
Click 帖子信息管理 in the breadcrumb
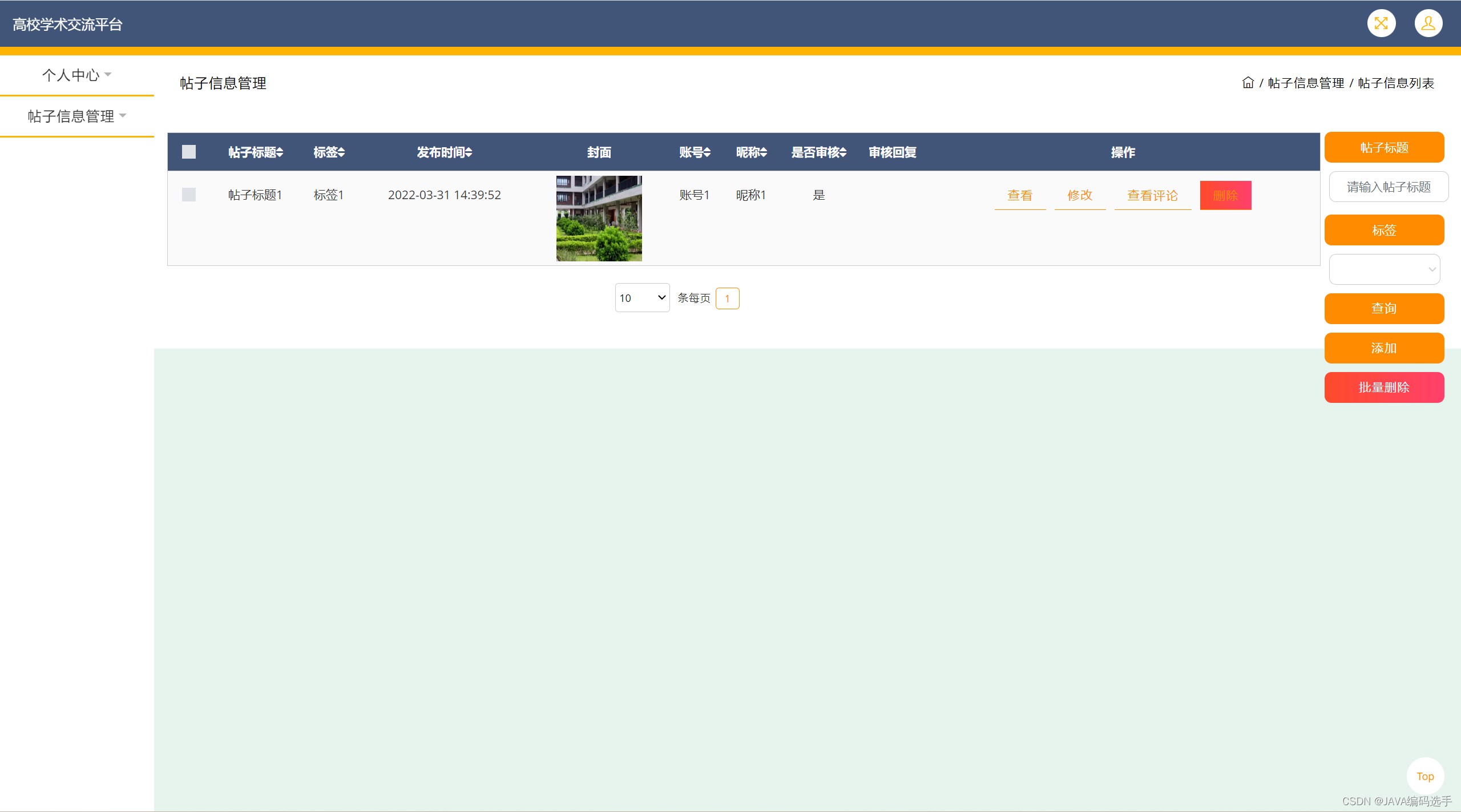tap(1306, 83)
